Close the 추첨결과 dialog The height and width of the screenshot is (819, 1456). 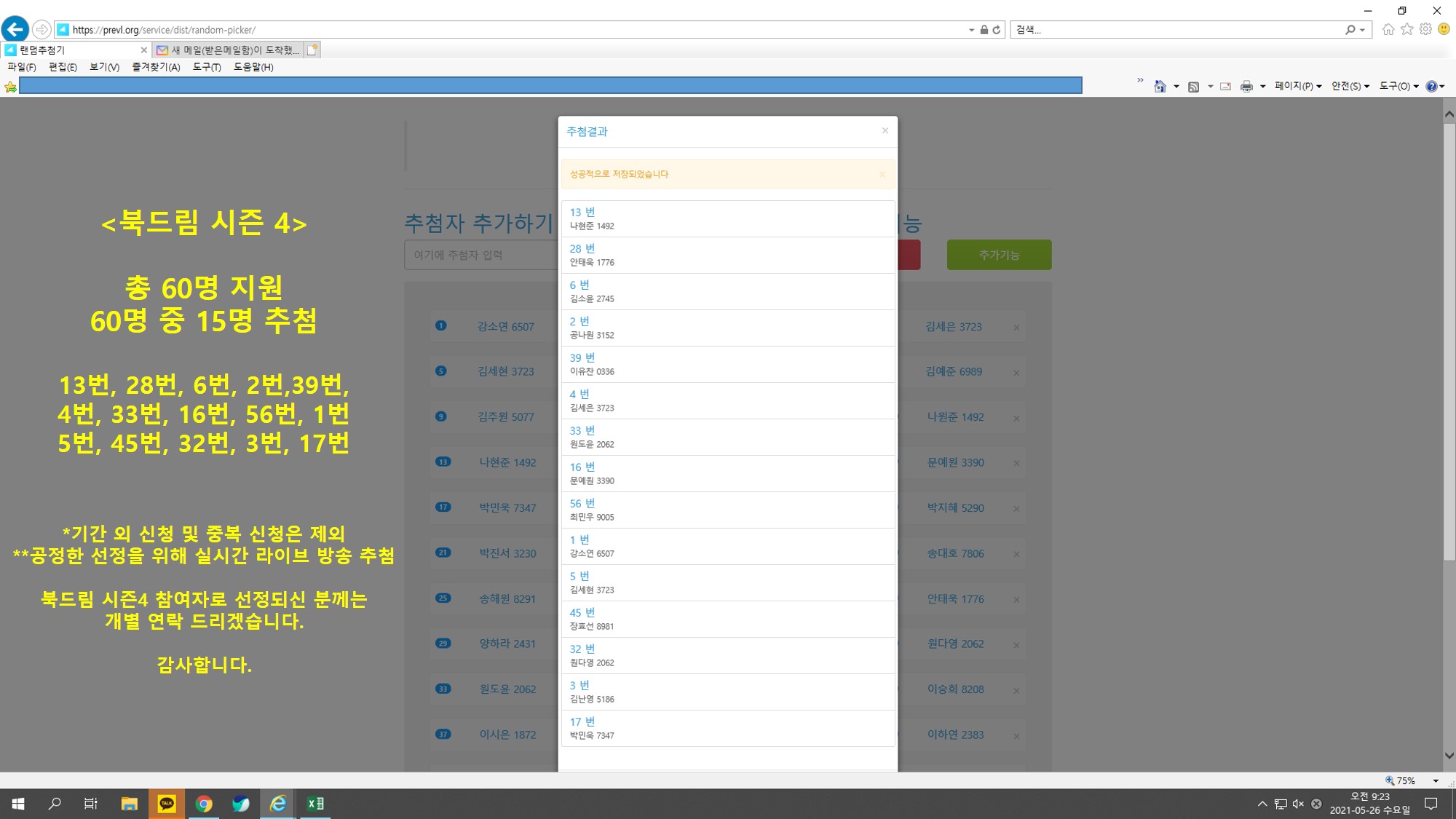tap(885, 130)
